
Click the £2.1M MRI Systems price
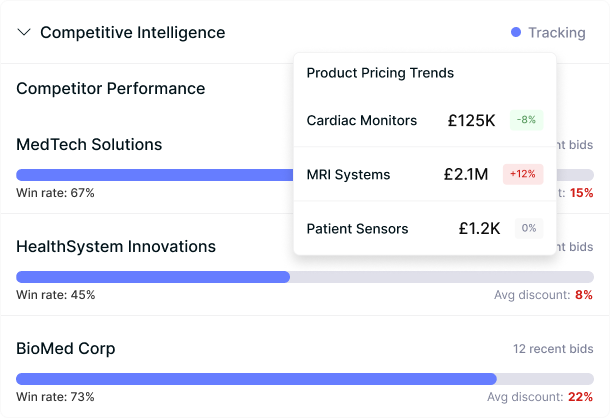pyautogui.click(x=466, y=175)
